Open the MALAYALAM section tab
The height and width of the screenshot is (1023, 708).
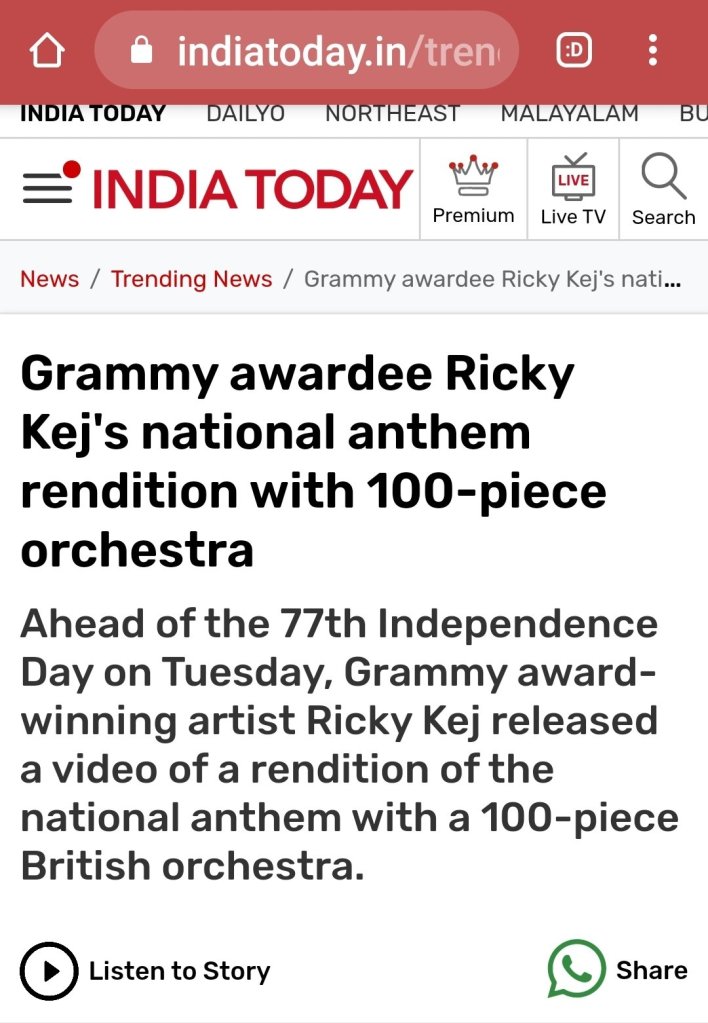(x=569, y=114)
